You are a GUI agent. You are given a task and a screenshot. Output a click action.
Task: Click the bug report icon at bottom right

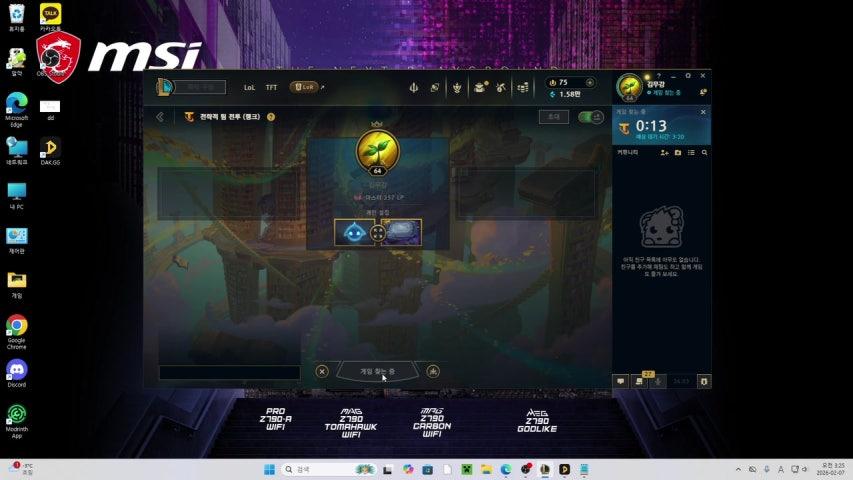click(x=704, y=381)
